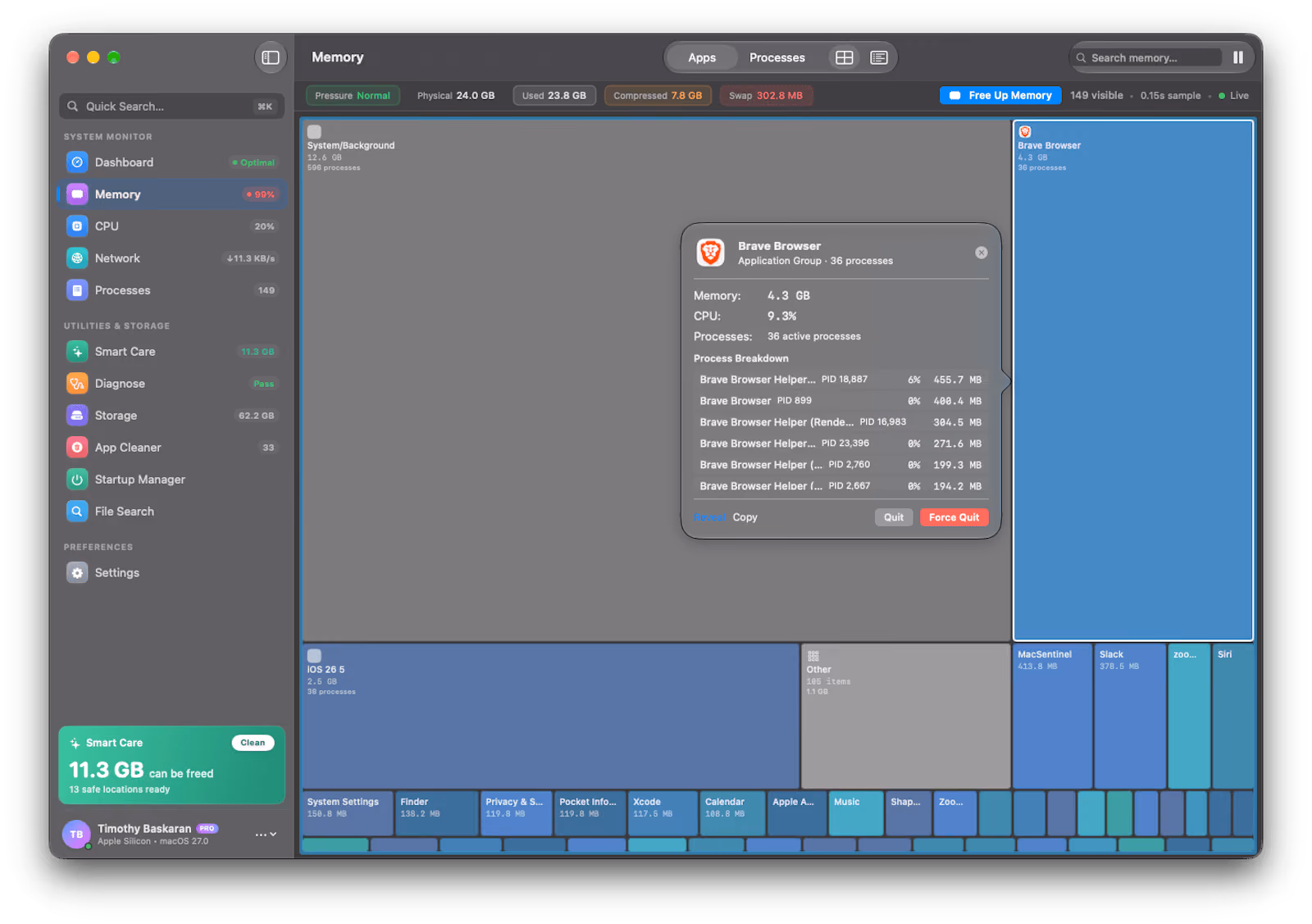
Task: Click the Free Up Memory button
Action: (x=1000, y=96)
